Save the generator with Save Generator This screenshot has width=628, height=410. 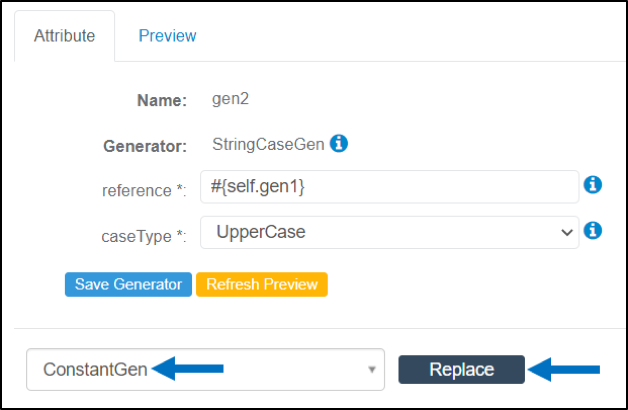click(128, 285)
